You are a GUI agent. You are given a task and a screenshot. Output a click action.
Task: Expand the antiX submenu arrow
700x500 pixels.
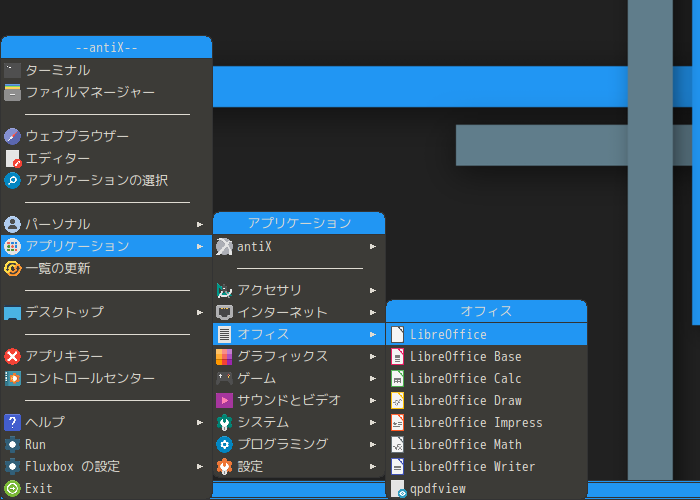coord(373,246)
